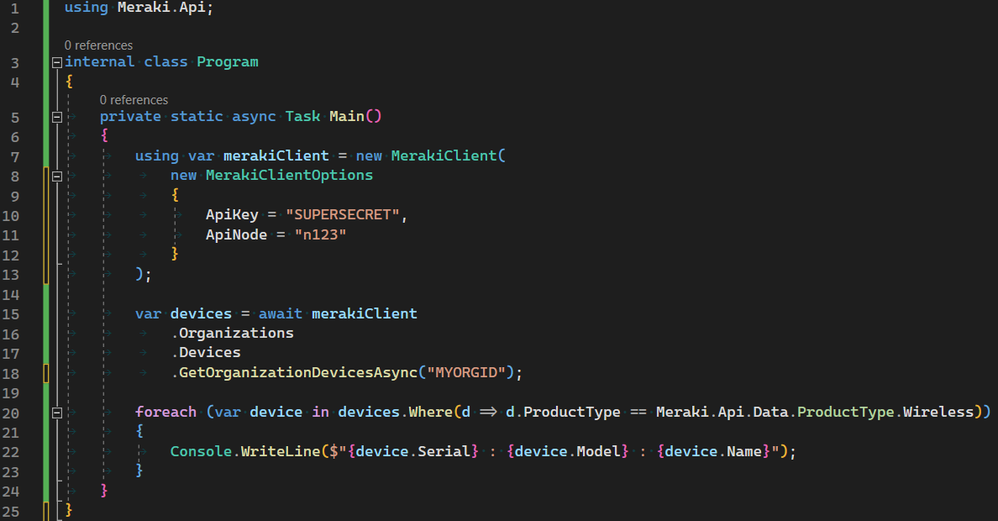Screen dimensions: 998x521
Task: Open the 0 references lens above Program class
Action: 99,46
